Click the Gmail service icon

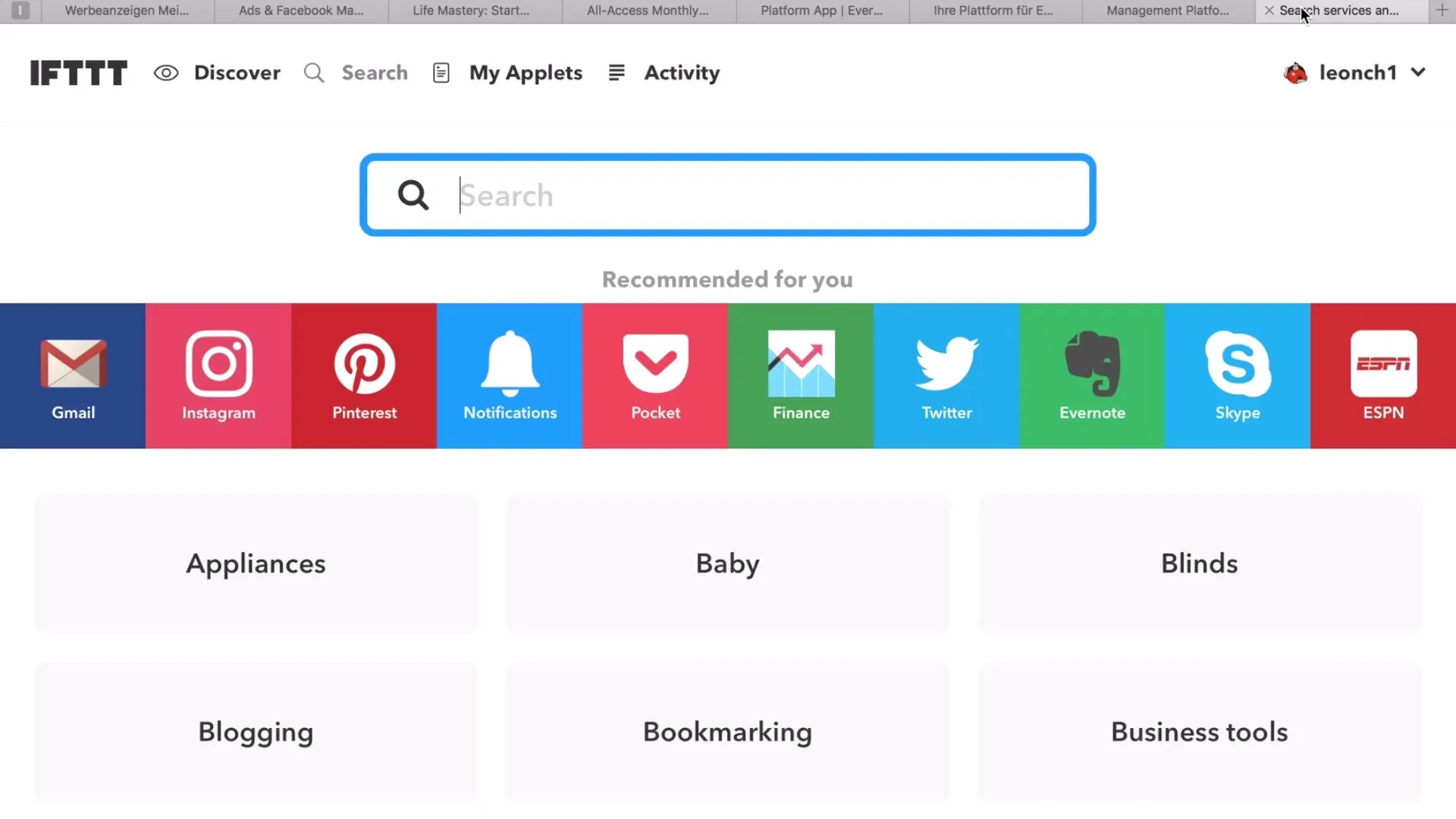(73, 375)
